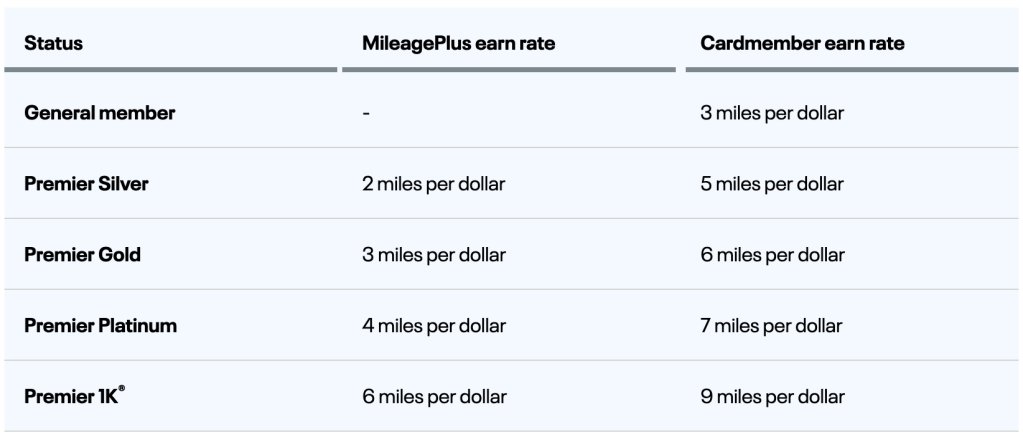Image resolution: width=1023 pixels, height=438 pixels.
Task: Click the MileagePlus earn rate column header
Action: [x=458, y=44]
